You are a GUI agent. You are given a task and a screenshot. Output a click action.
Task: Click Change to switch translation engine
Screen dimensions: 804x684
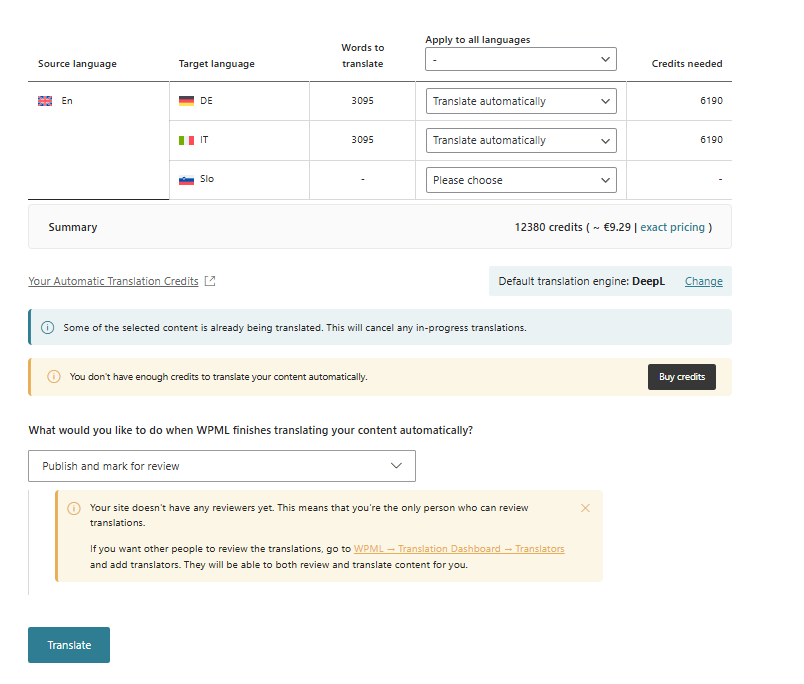(x=704, y=281)
